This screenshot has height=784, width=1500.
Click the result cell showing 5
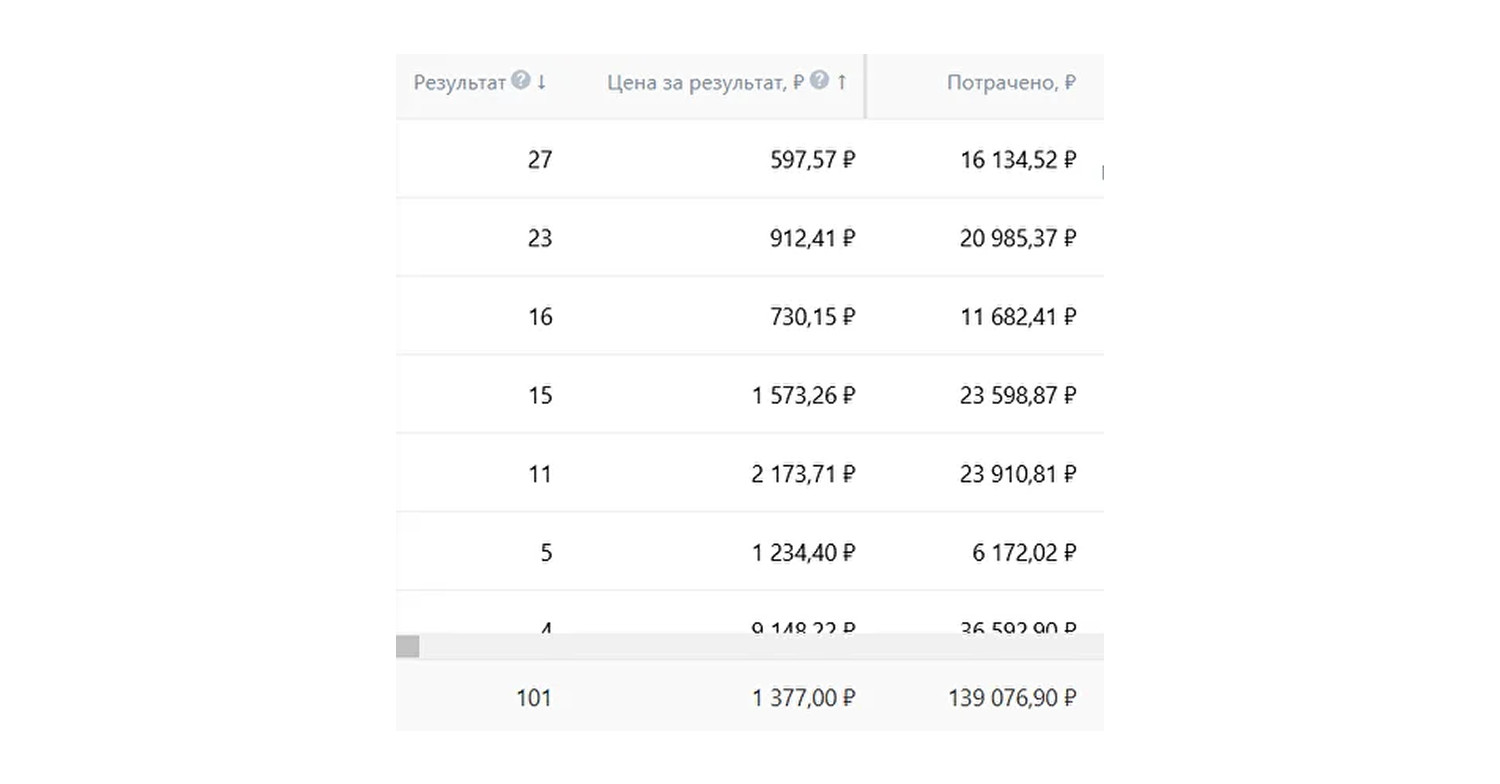[x=545, y=552]
